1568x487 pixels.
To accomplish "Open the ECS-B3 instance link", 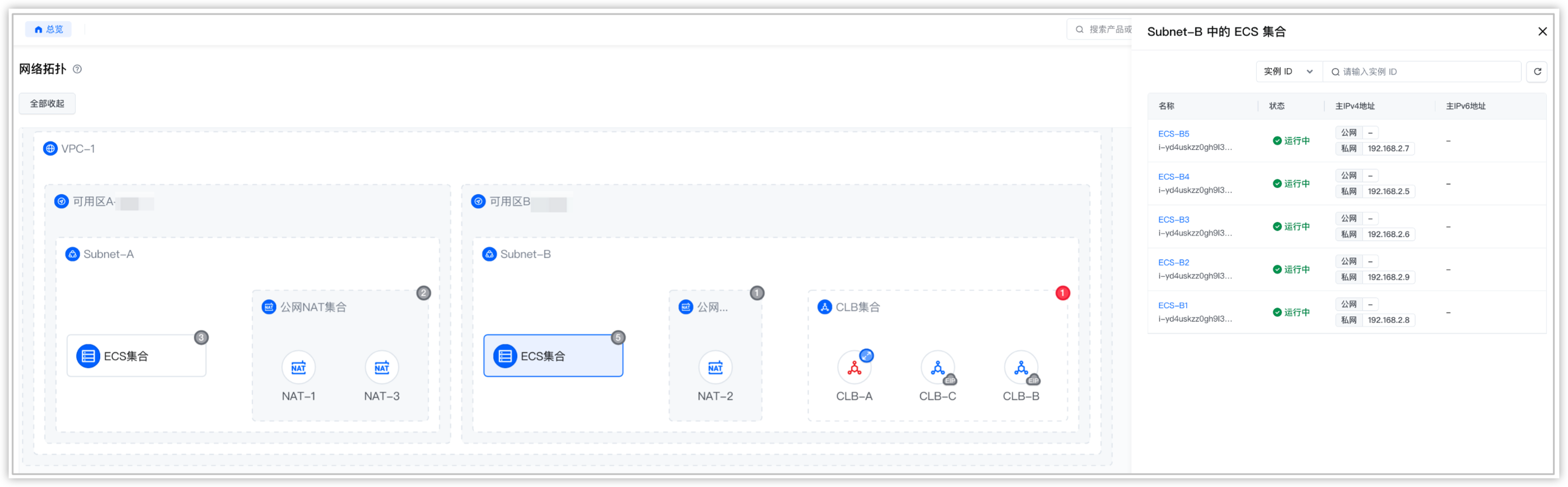I will [x=1173, y=220].
